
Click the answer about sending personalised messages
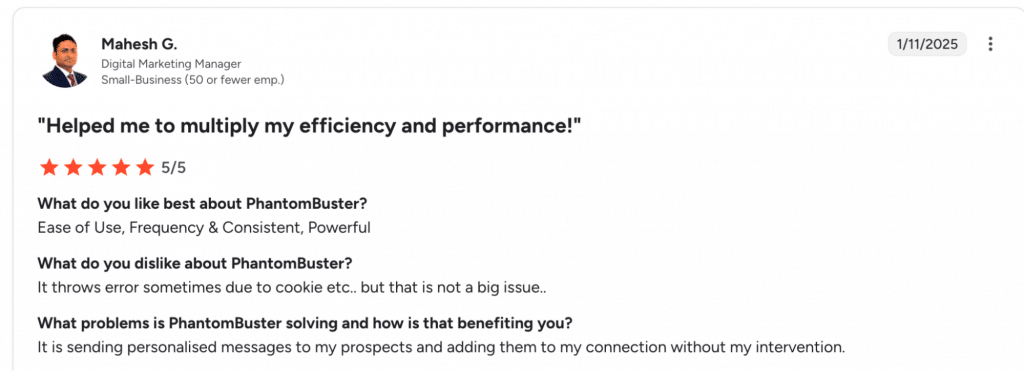pyautogui.click(x=441, y=347)
